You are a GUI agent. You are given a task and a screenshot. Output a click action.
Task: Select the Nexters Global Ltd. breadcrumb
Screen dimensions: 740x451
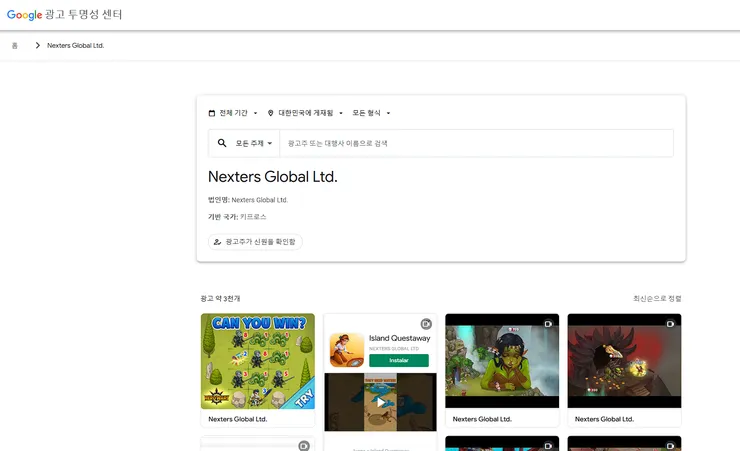pyautogui.click(x=76, y=45)
